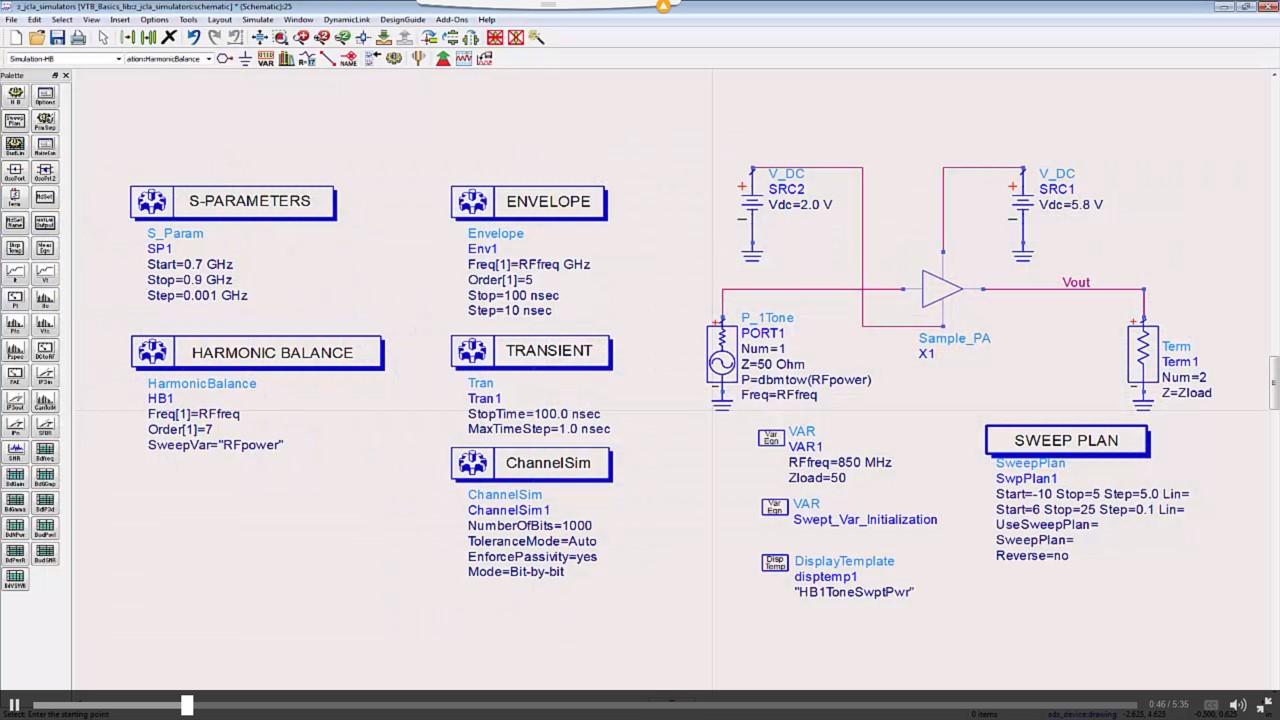
Task: Select the Term component icon in the palette
Action: click(x=15, y=197)
